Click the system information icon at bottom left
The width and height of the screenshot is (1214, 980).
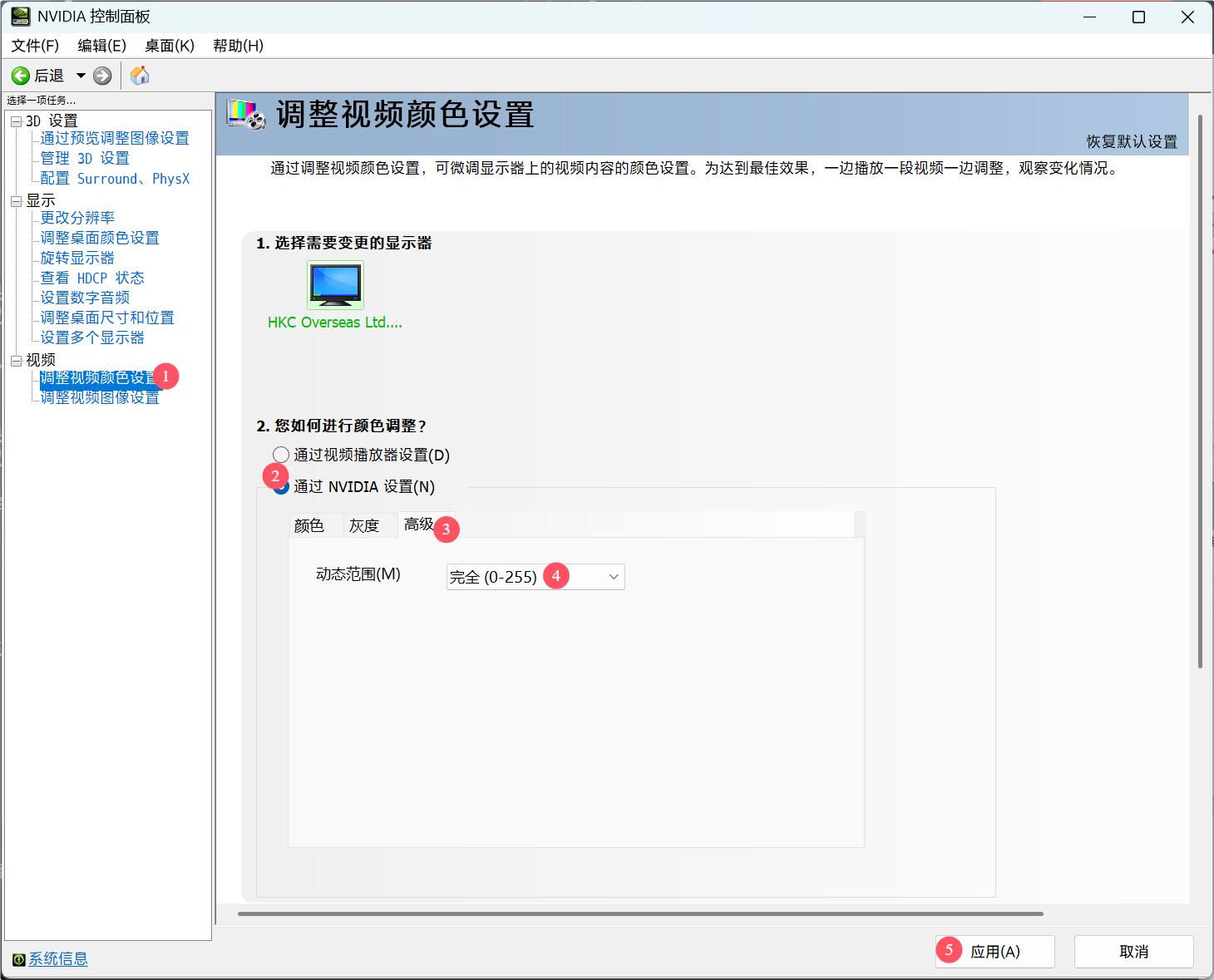[x=18, y=959]
